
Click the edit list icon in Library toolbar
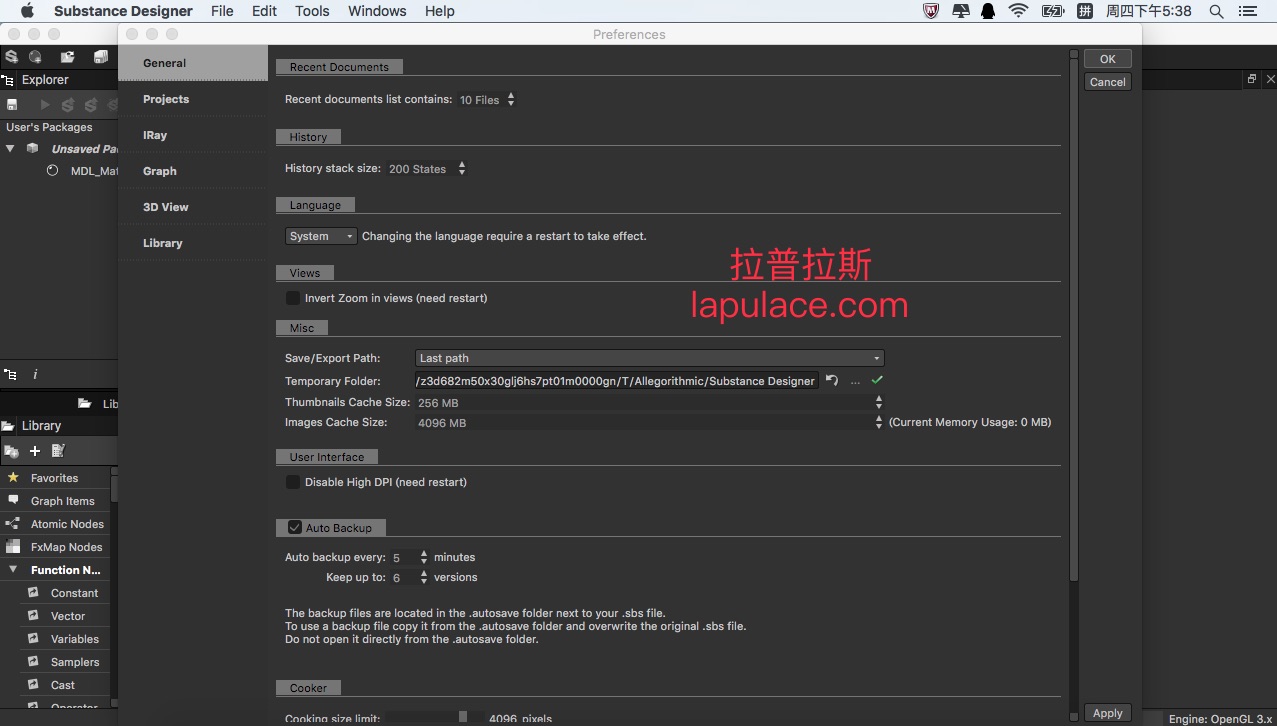pos(58,451)
